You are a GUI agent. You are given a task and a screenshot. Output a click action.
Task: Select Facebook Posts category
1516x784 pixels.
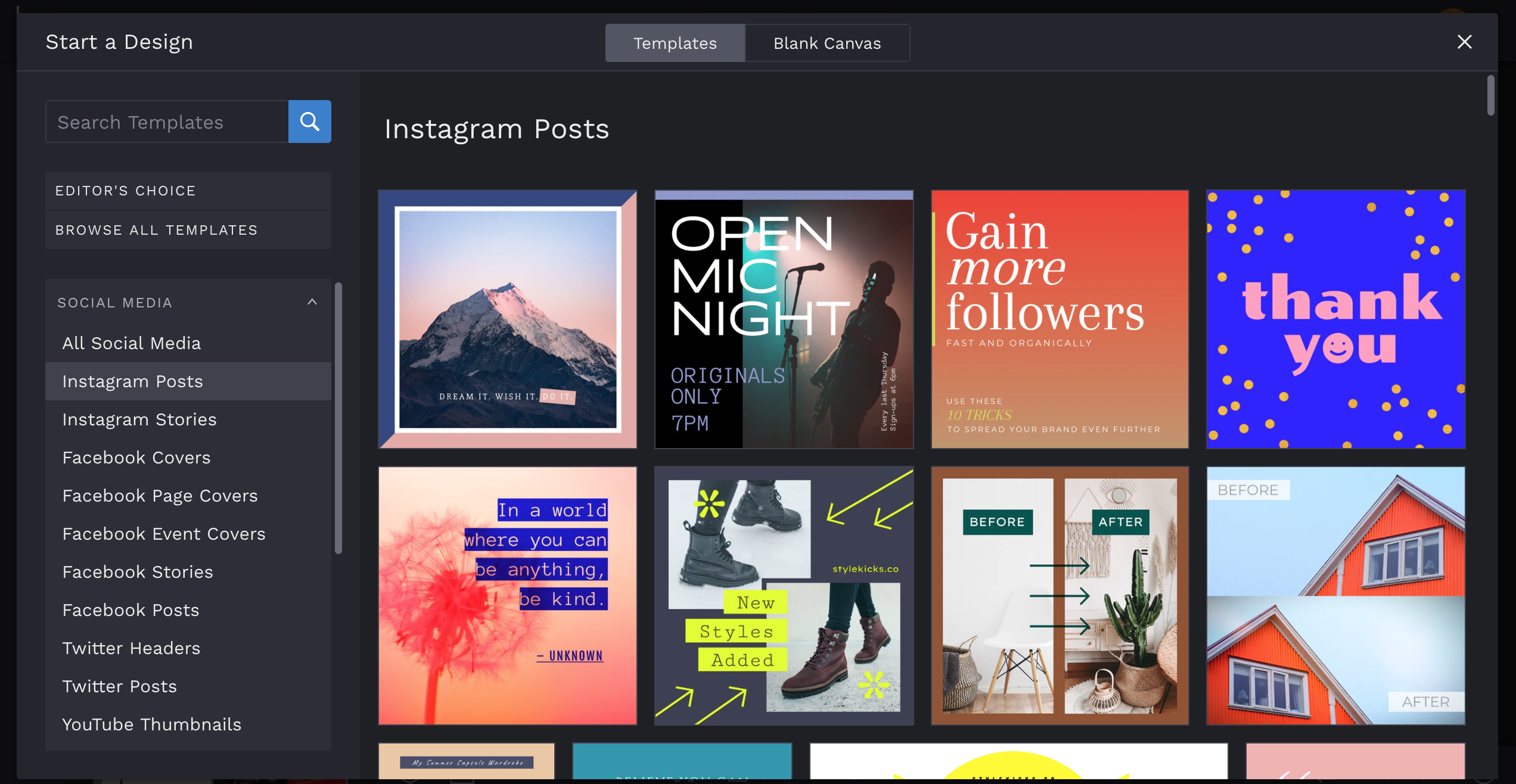coord(188,610)
